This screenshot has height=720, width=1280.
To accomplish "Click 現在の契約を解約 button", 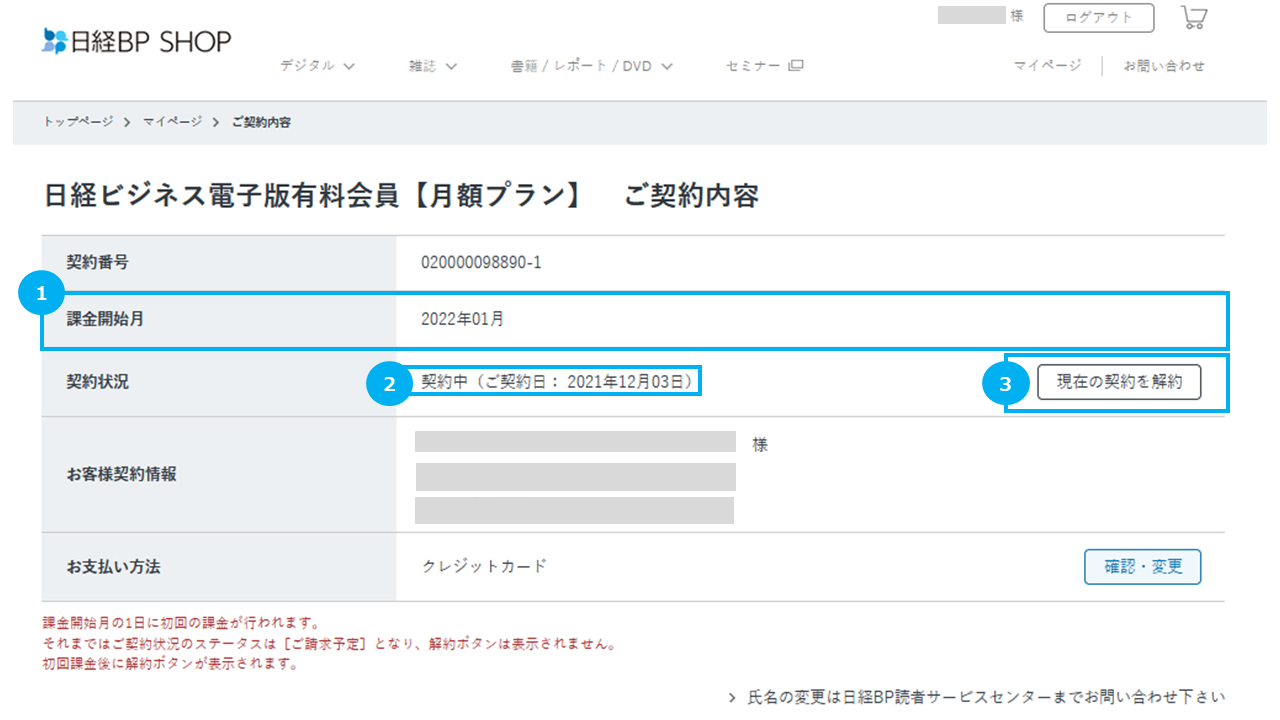I will (1119, 382).
